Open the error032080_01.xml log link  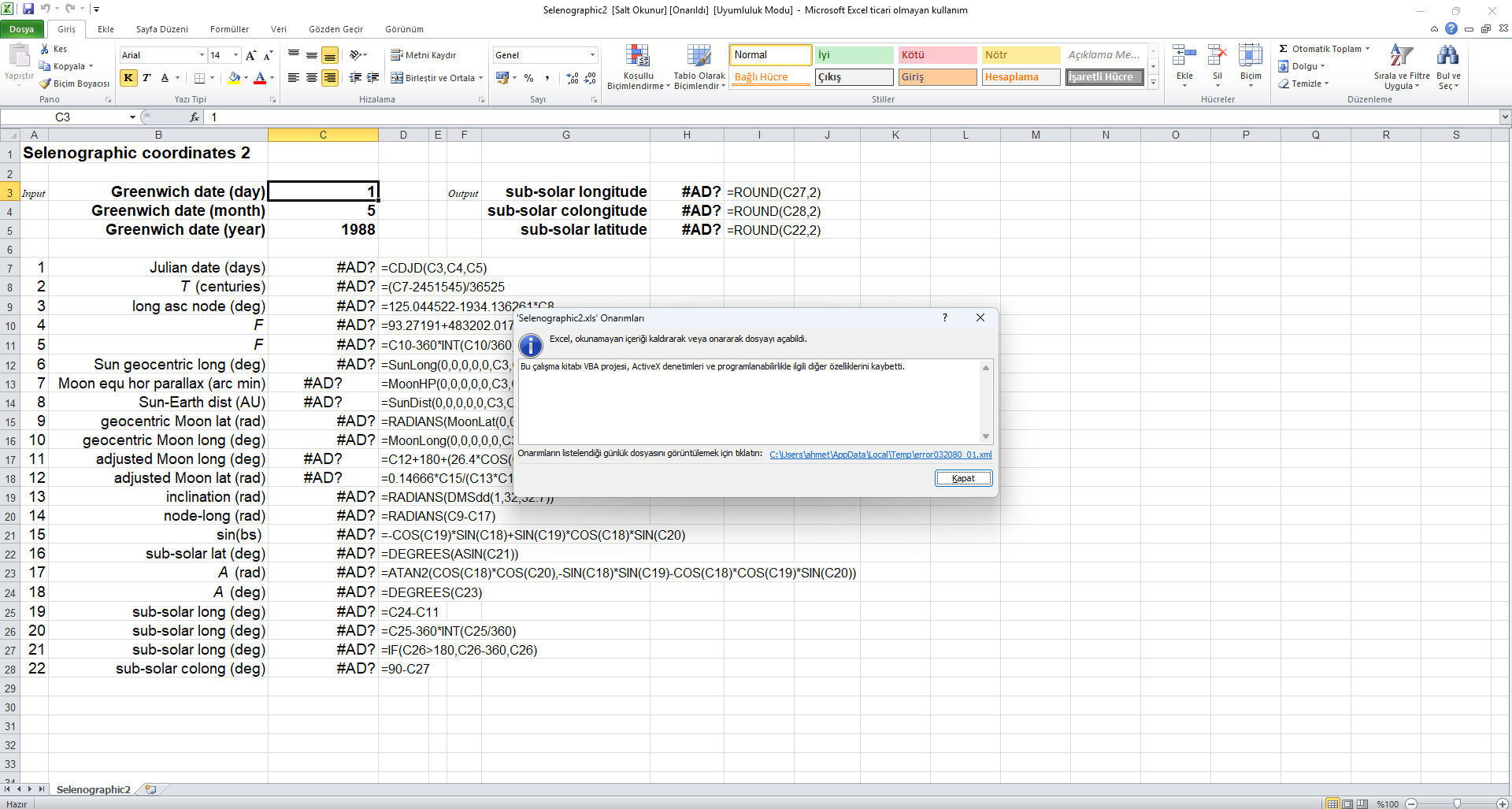point(880,455)
